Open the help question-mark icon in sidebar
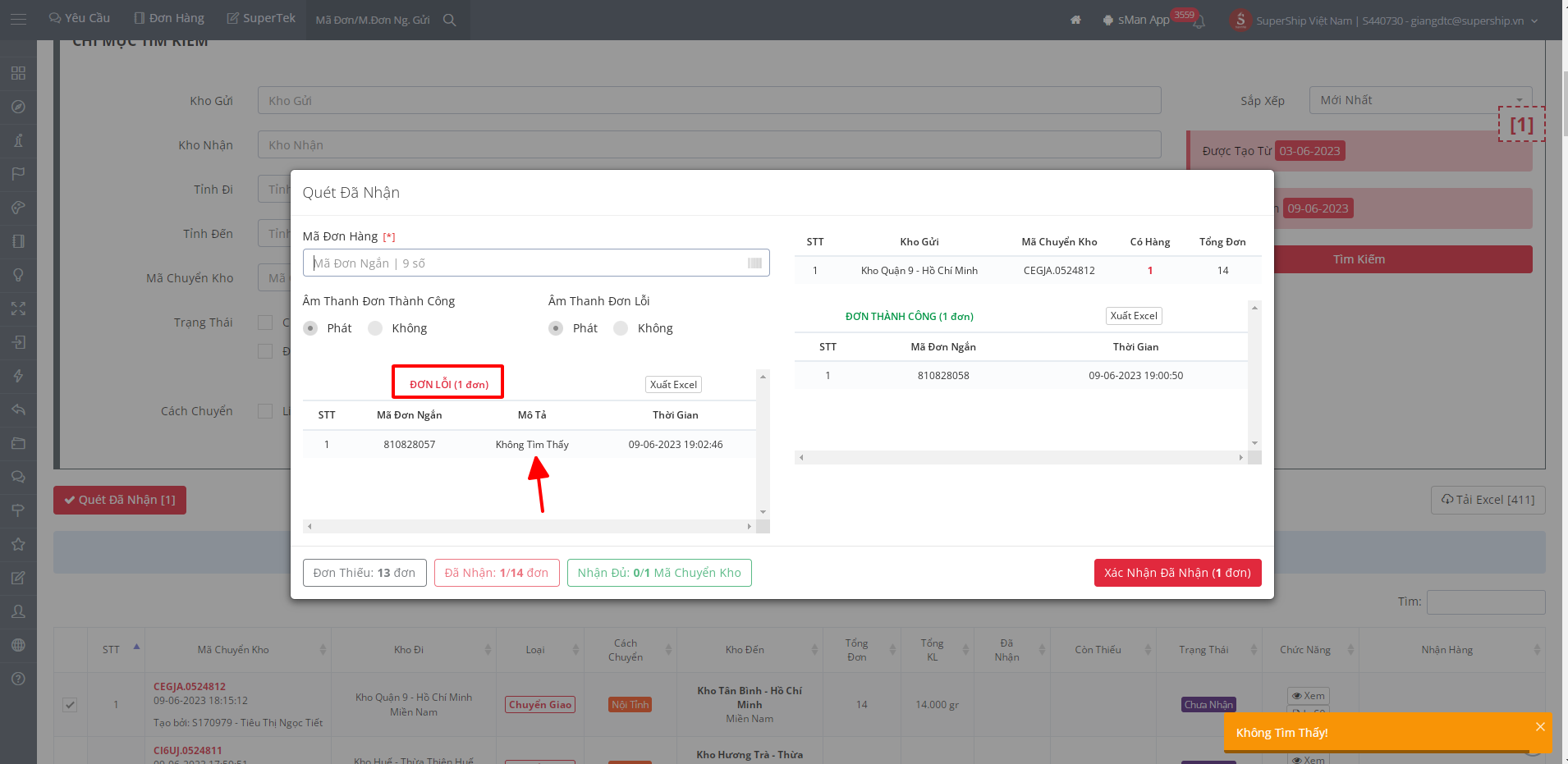Viewport: 1568px width, 764px height. [18, 679]
